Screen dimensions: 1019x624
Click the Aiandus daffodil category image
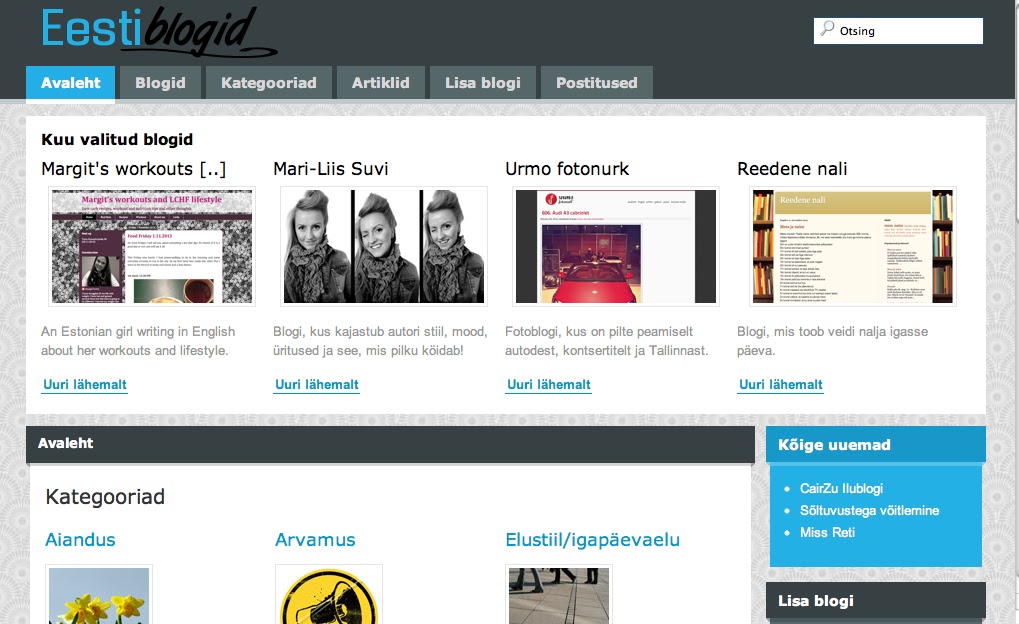point(99,595)
